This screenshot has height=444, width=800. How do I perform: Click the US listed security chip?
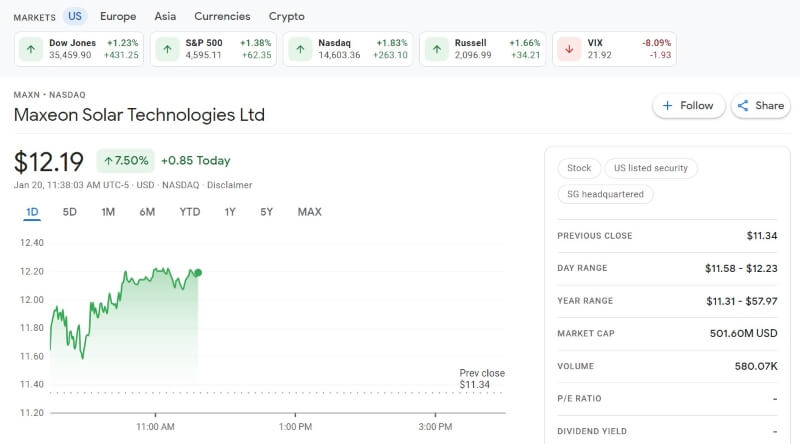point(651,168)
